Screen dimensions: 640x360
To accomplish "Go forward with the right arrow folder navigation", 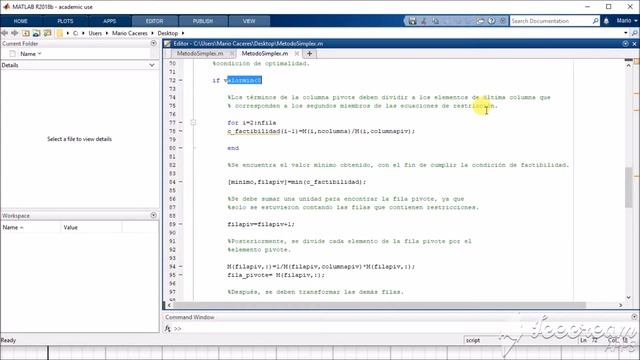I will tap(15, 33).
